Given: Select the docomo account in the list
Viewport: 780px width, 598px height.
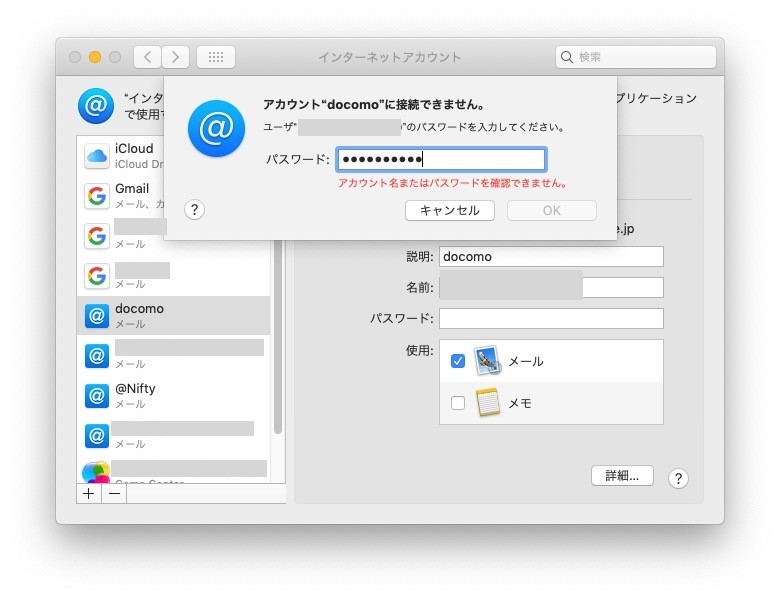Looking at the screenshot, I should (174, 315).
